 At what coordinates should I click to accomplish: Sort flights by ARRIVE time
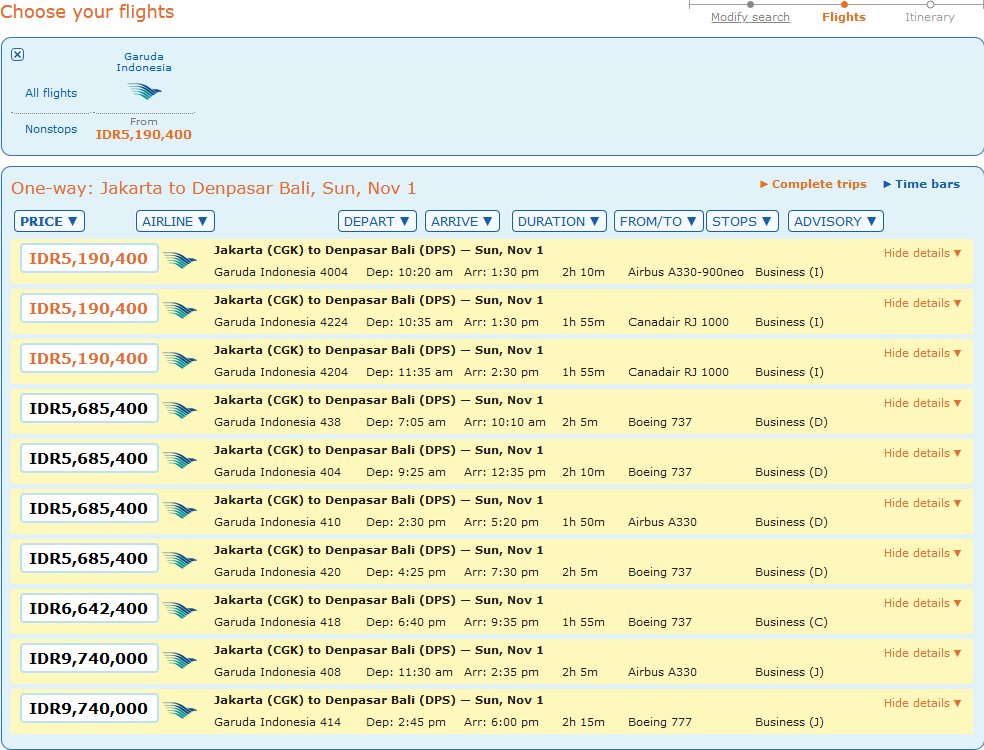pyautogui.click(x=462, y=222)
